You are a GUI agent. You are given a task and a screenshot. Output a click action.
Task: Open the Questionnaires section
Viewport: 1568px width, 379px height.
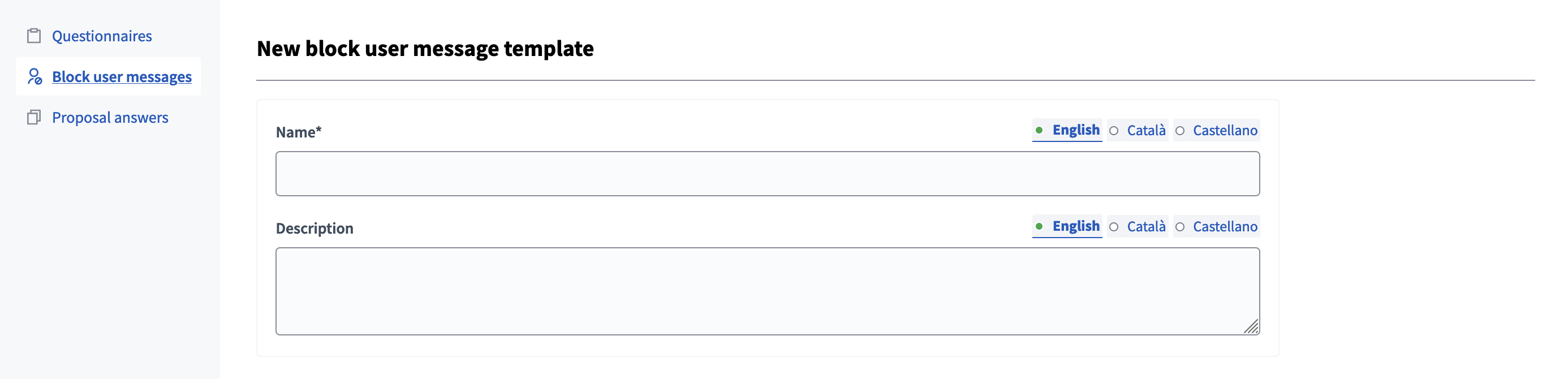click(x=101, y=36)
